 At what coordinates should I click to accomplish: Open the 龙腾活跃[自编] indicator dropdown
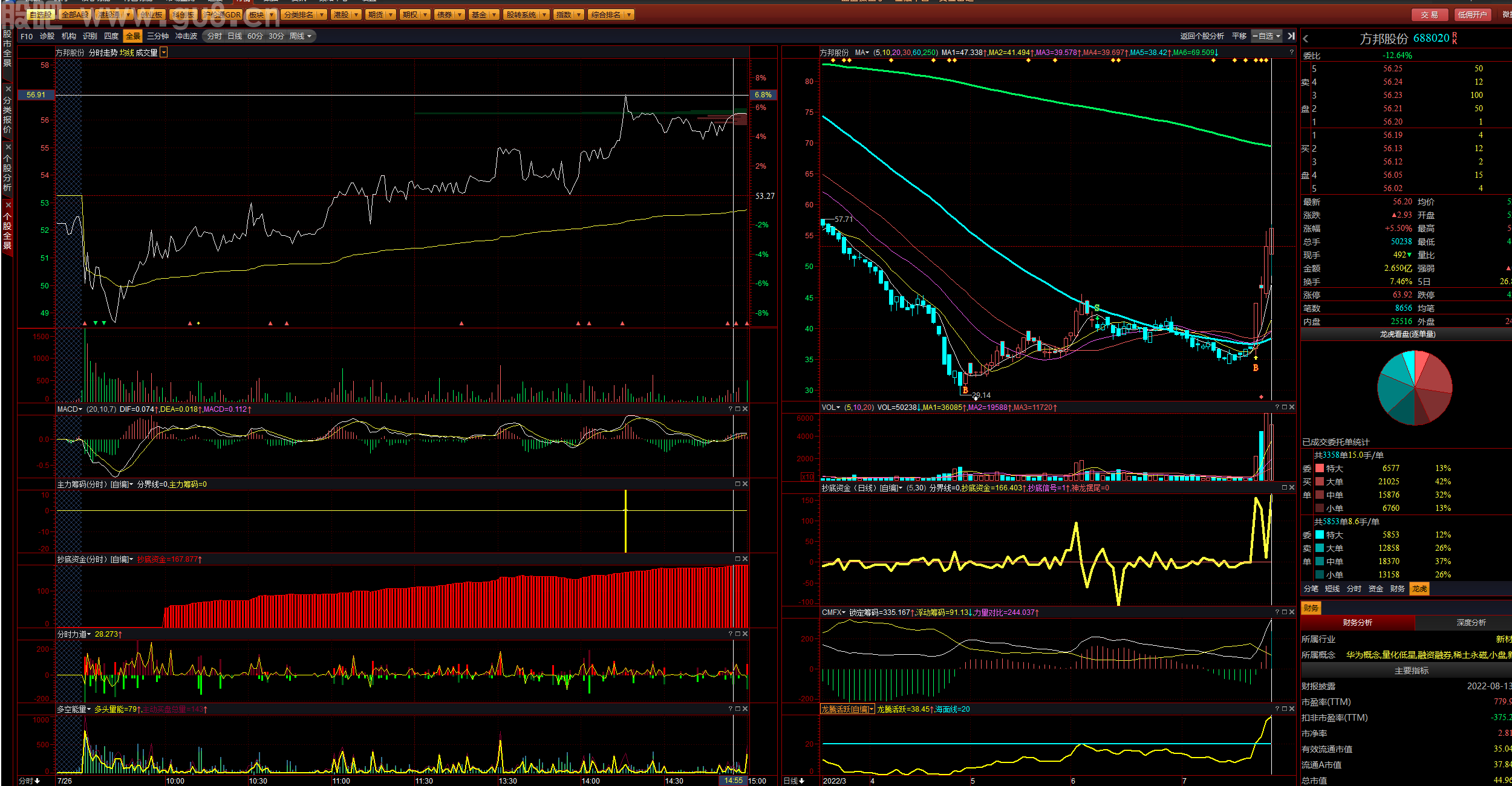(x=847, y=709)
